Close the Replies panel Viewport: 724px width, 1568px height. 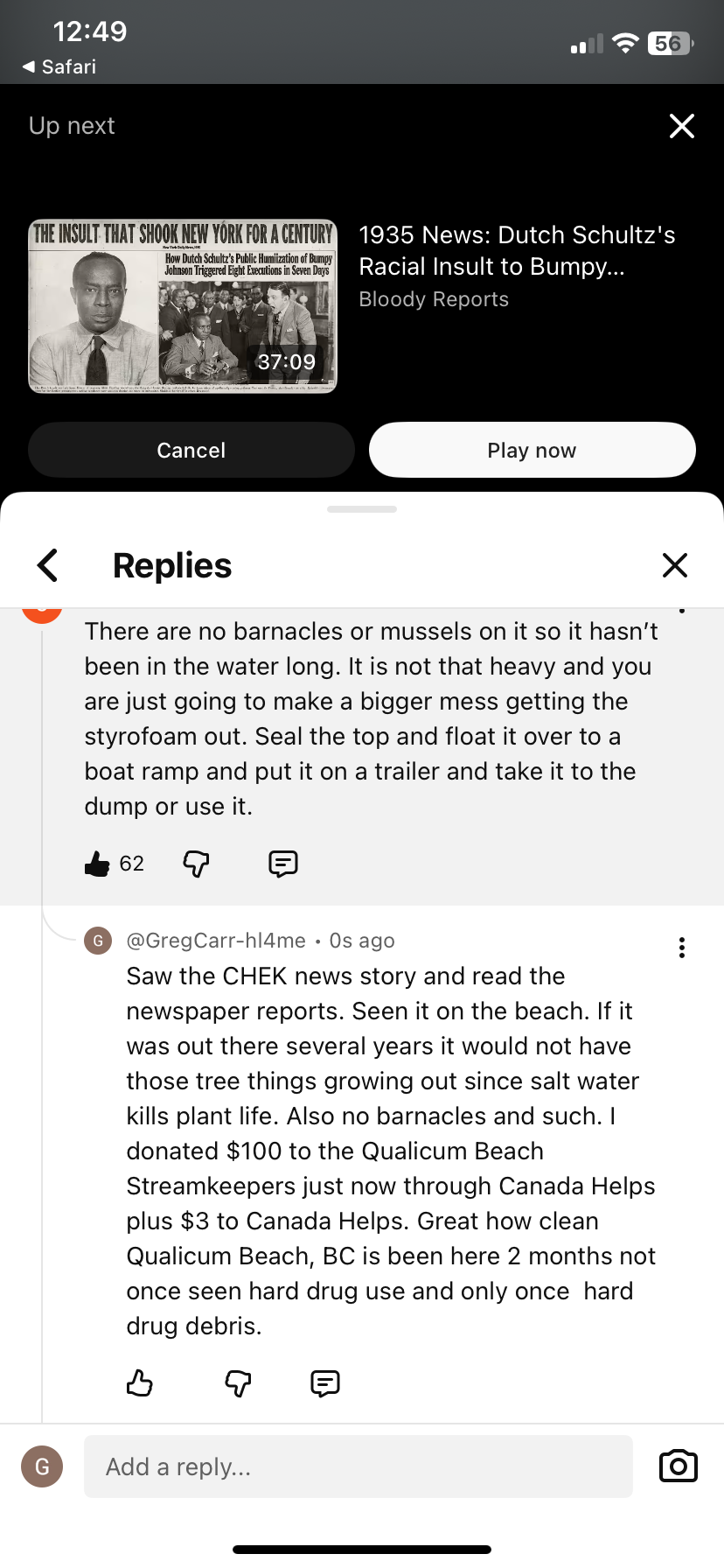click(674, 565)
